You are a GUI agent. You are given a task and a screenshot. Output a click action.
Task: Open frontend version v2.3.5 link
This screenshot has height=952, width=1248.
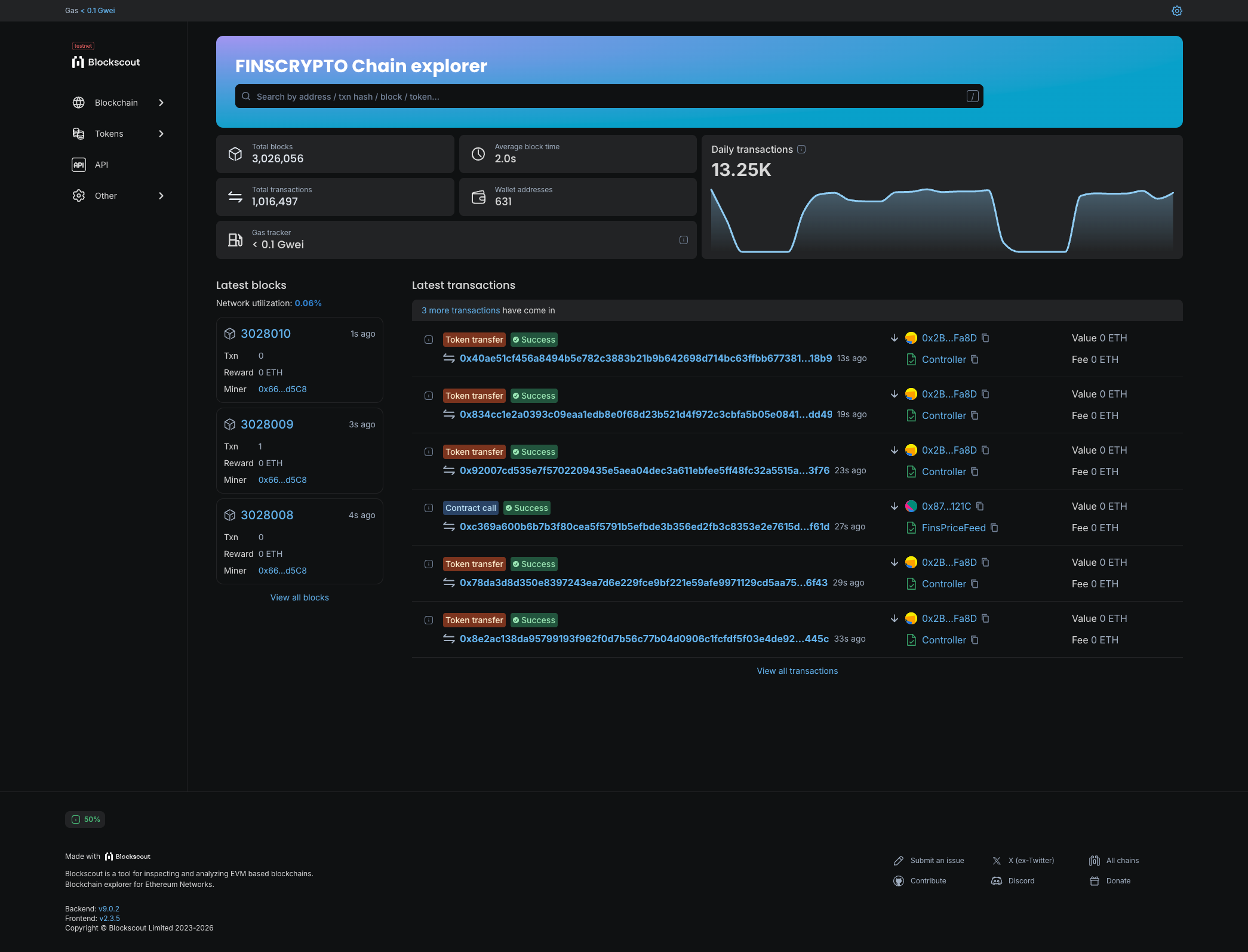tap(109, 919)
